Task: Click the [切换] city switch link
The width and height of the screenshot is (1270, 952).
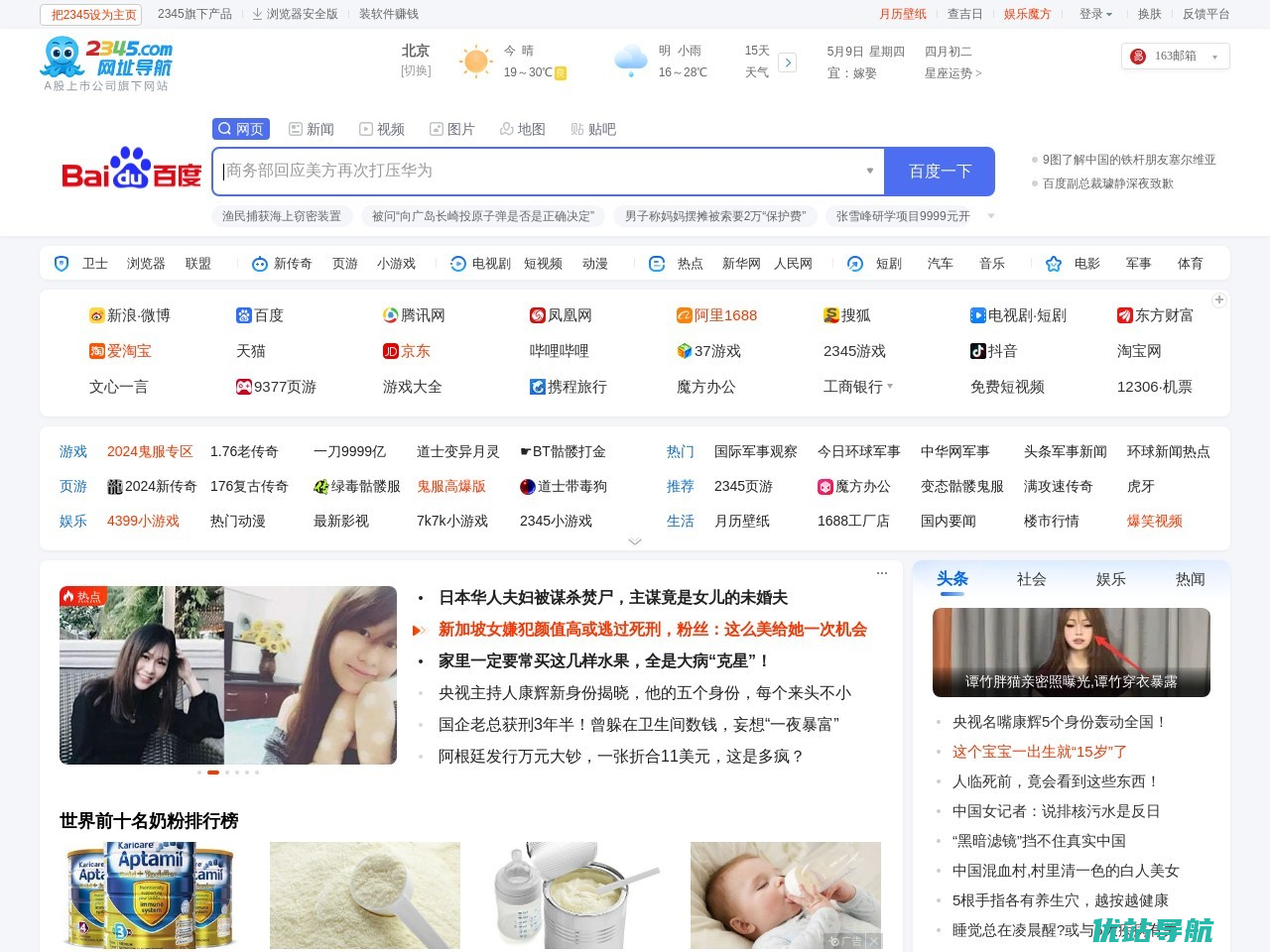Action: pyautogui.click(x=416, y=71)
